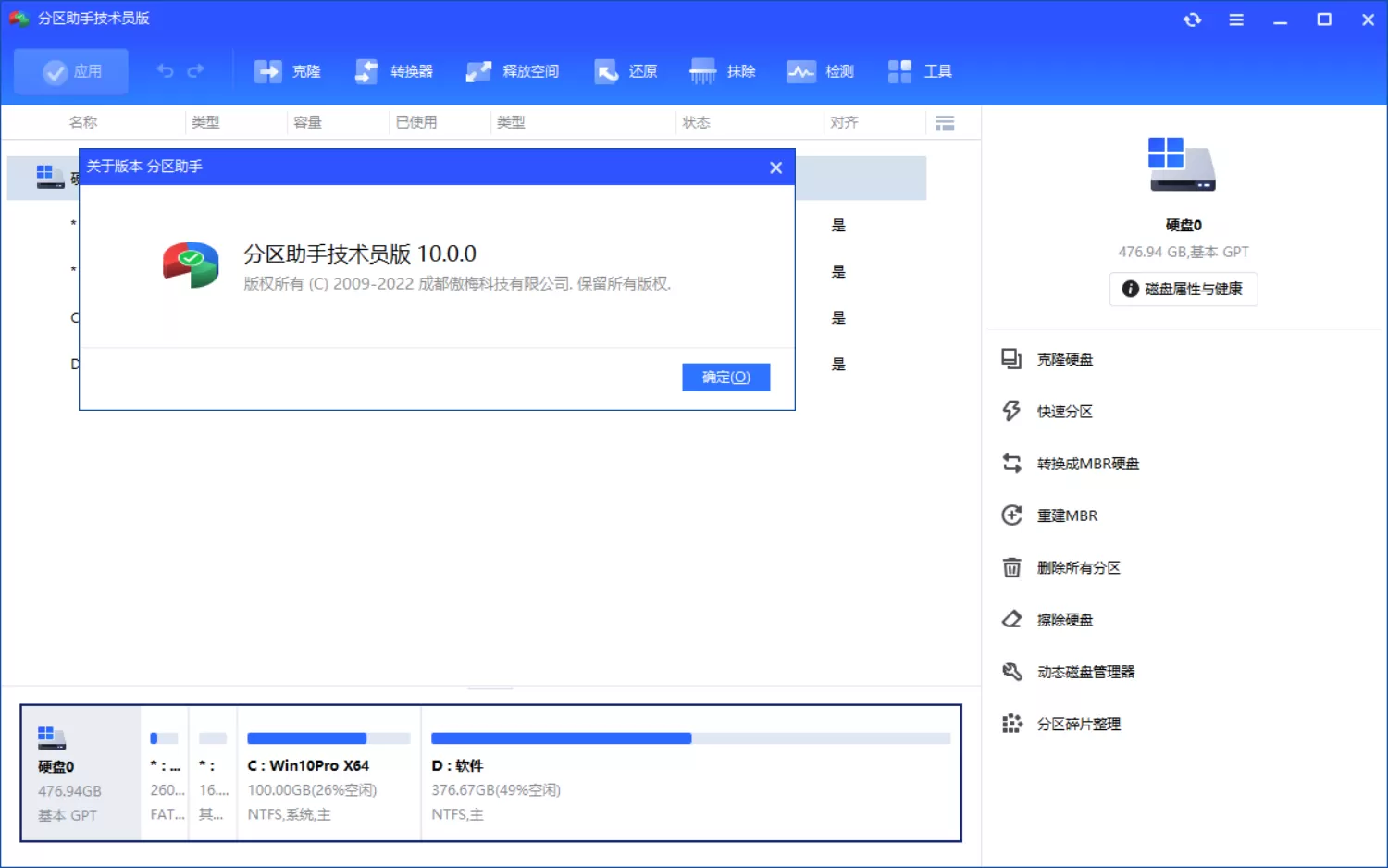1388x868 pixels.
Task: Confirm the about dialog with 确定(O)
Action: pos(725,377)
